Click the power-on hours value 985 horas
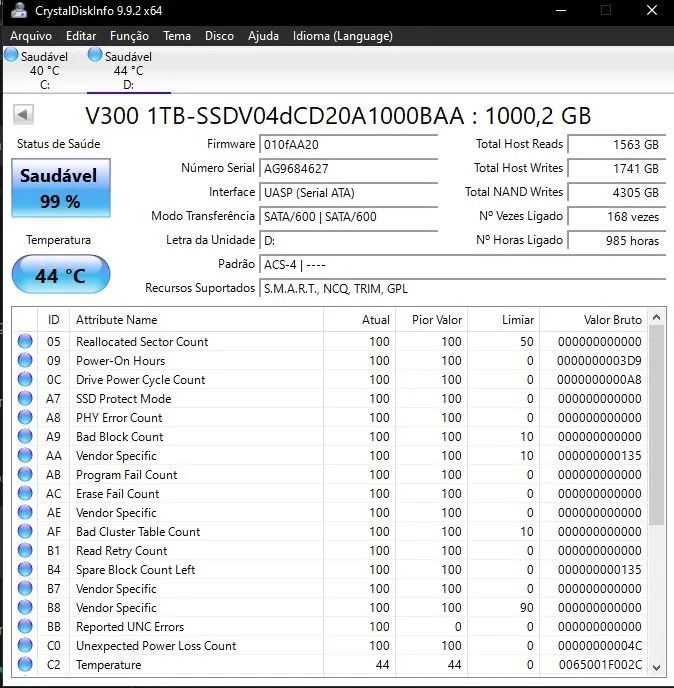Screen dimensions: 674x688 click(x=617, y=240)
